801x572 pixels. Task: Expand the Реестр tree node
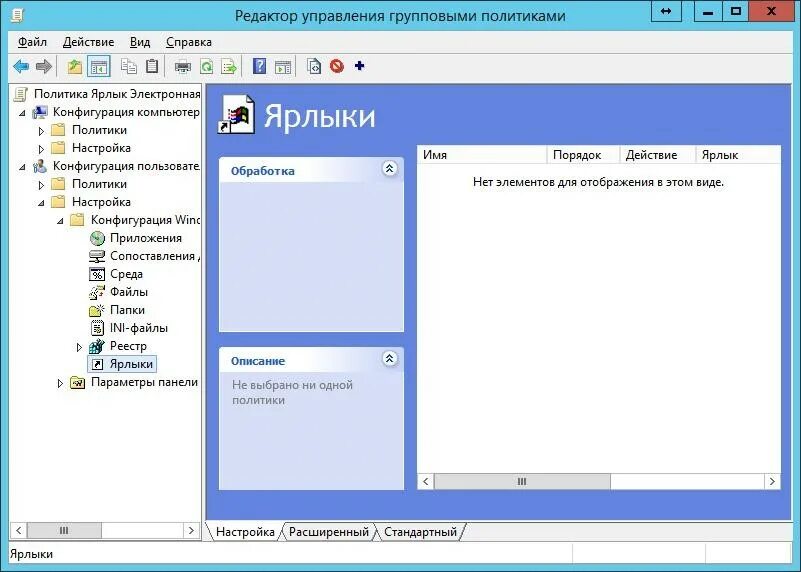pos(79,347)
